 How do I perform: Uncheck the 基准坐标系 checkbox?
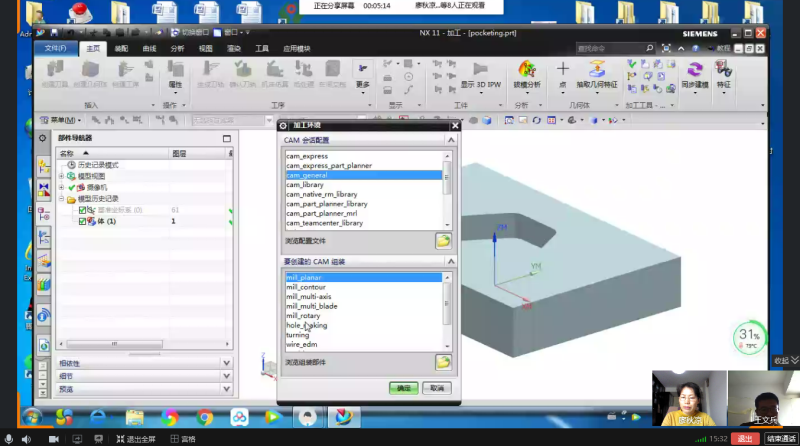click(x=82, y=210)
